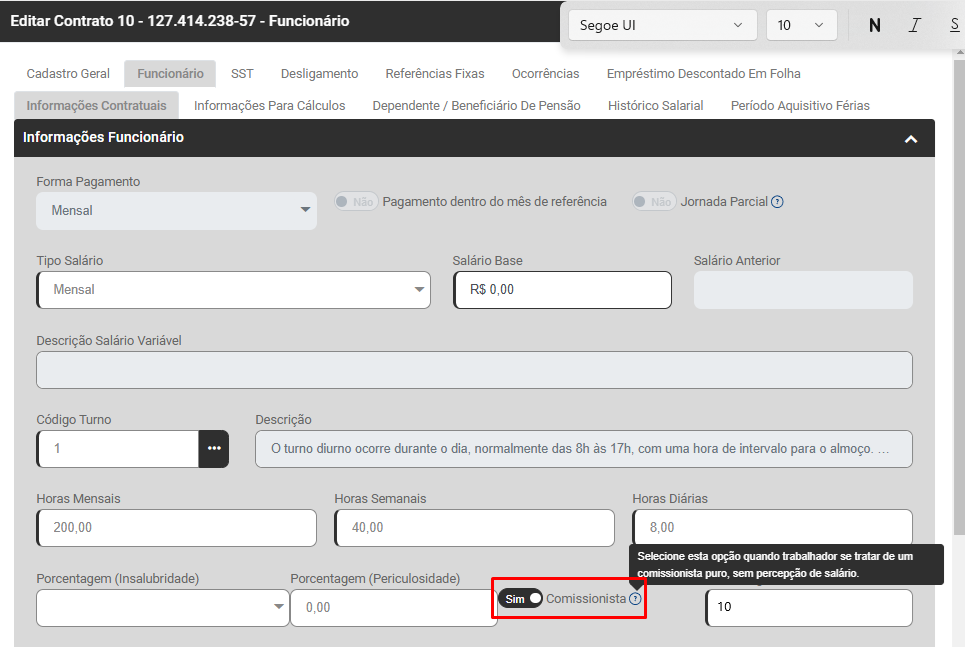Open Código Turno lookup ellipsis button
Image resolution: width=965 pixels, height=650 pixels.
point(214,449)
